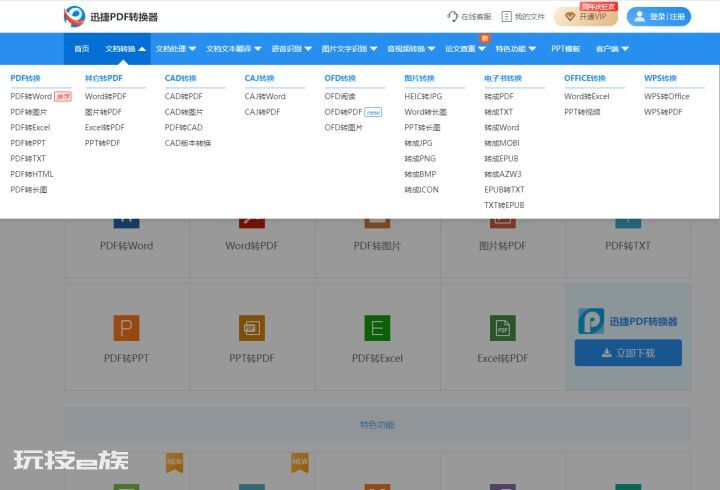Click the 立即下载 download button

click(x=628, y=353)
